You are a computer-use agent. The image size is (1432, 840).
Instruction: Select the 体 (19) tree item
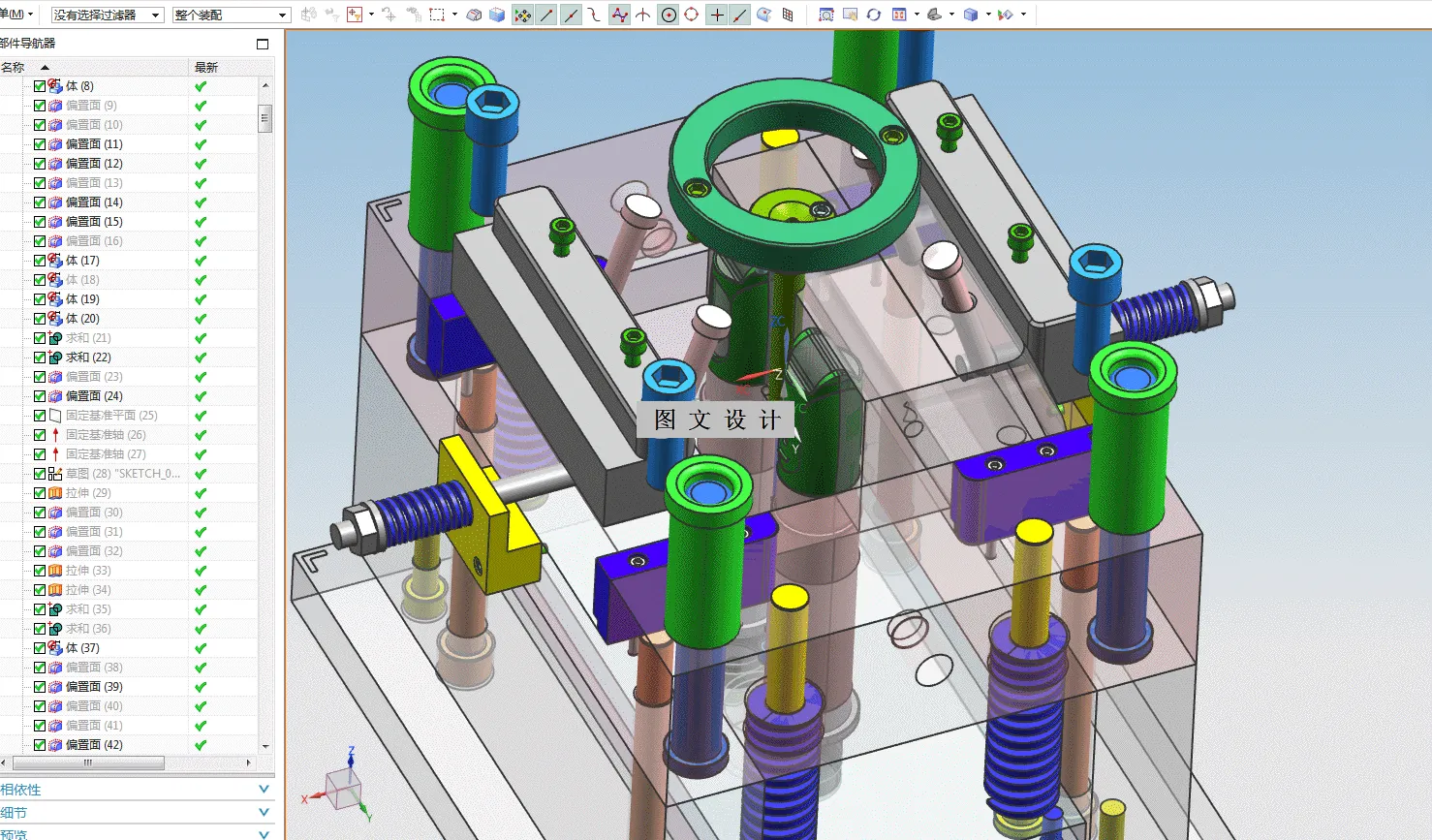(x=82, y=299)
